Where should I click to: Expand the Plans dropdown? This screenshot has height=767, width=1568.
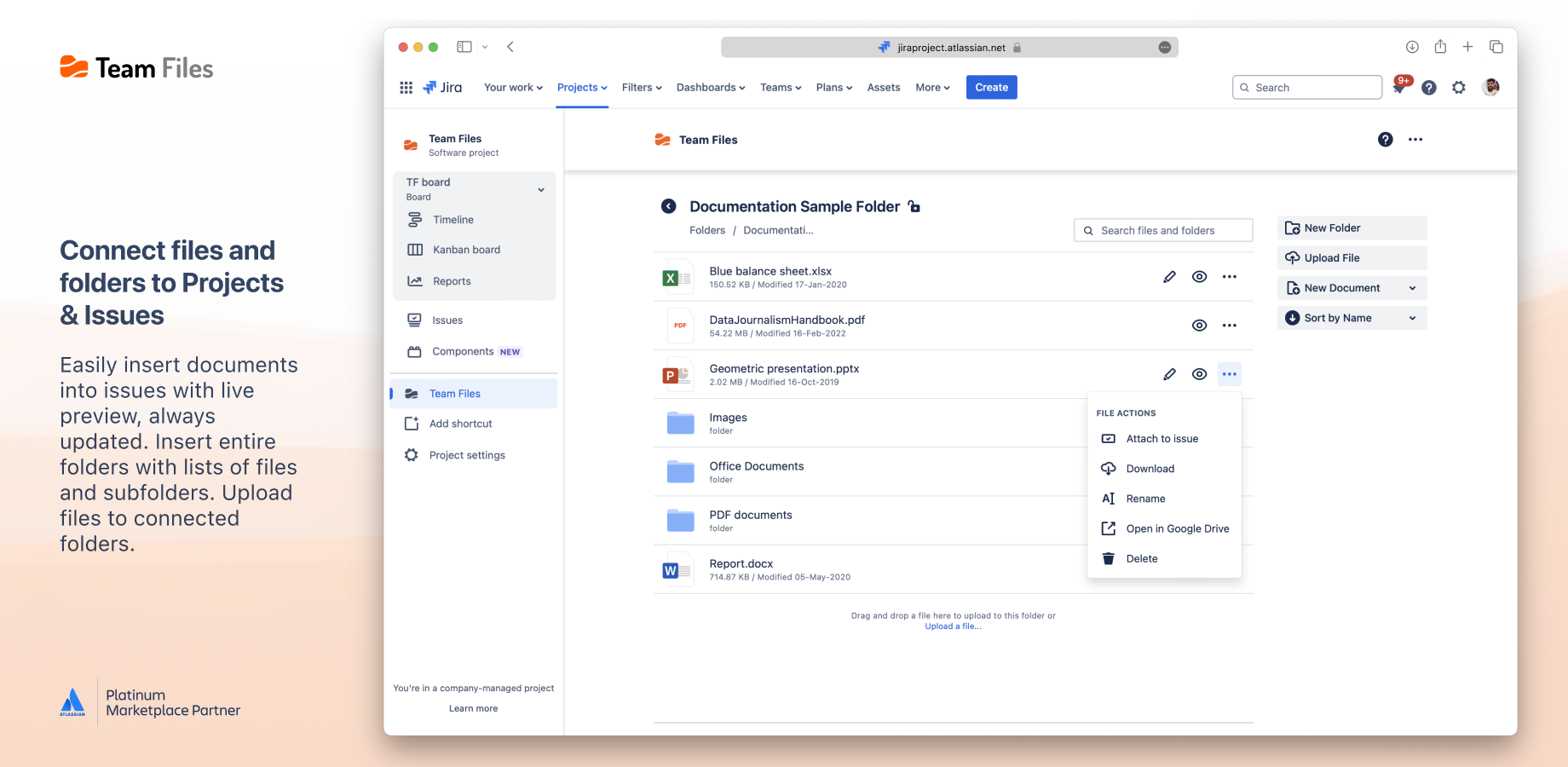834,88
